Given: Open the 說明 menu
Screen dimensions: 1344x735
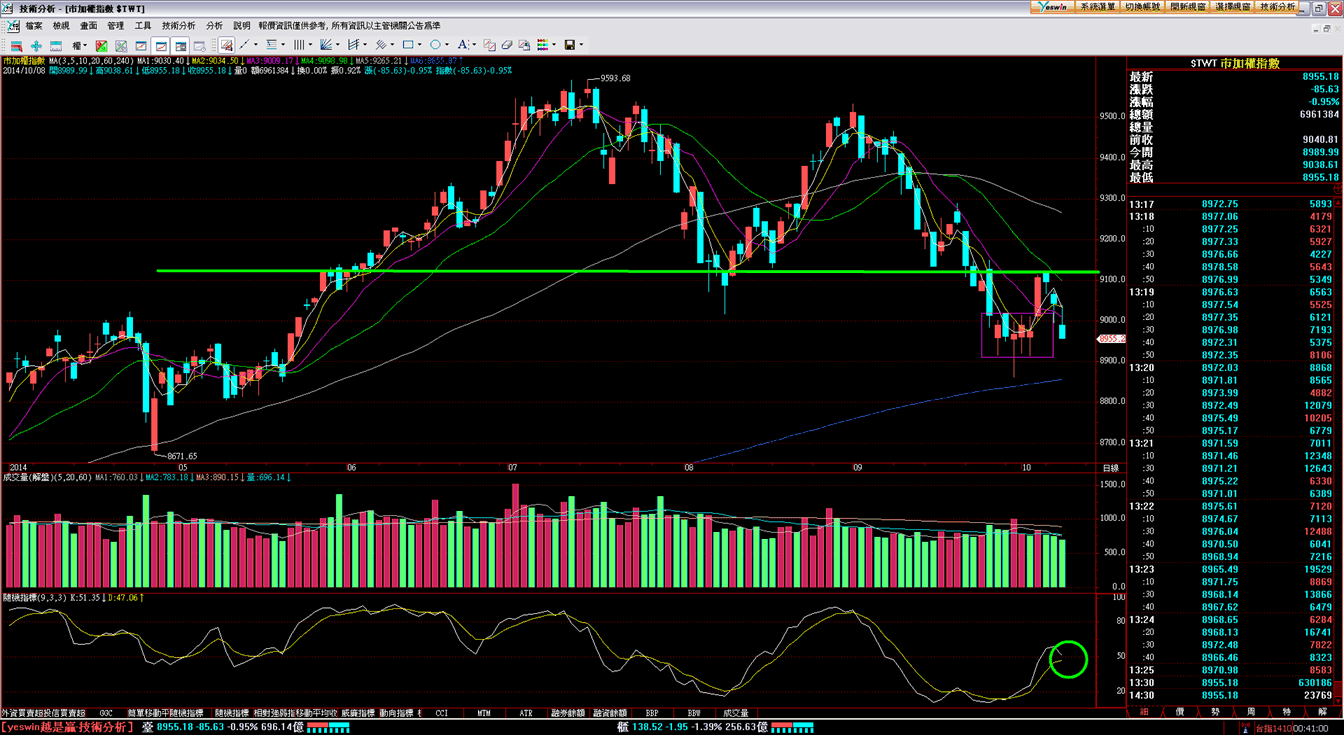Looking at the screenshot, I should pos(242,25).
